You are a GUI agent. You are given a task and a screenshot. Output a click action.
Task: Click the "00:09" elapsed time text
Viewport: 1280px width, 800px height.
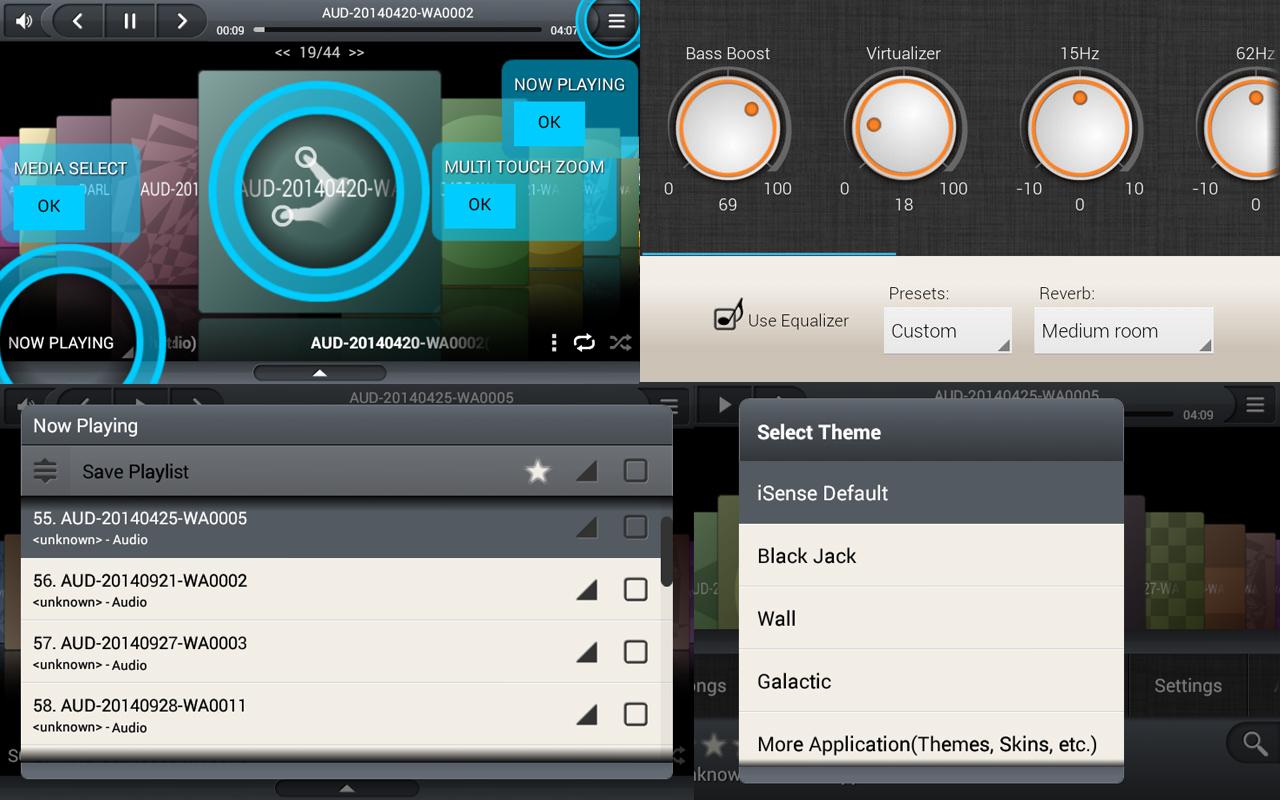pyautogui.click(x=231, y=31)
